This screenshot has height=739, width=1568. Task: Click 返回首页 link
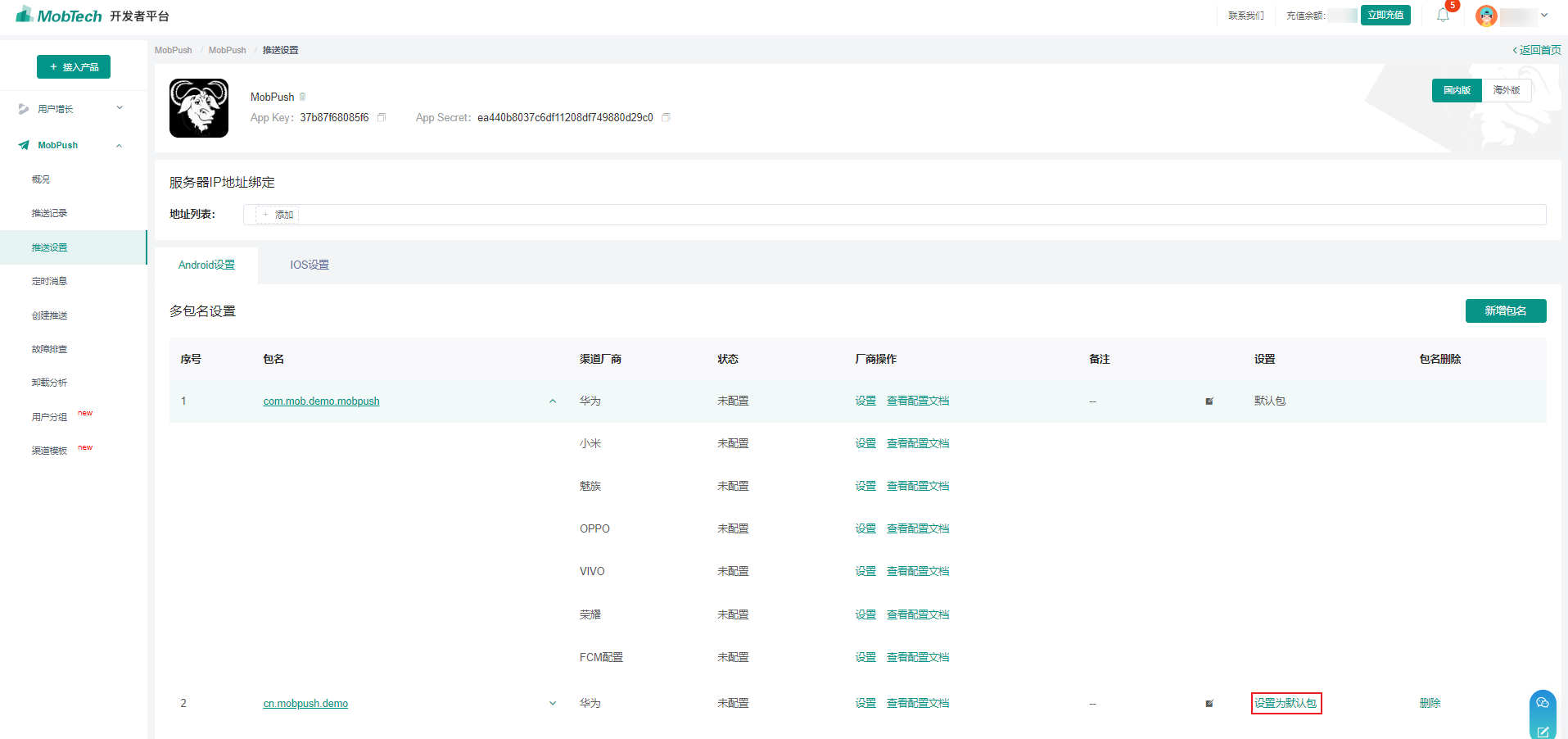(1537, 50)
